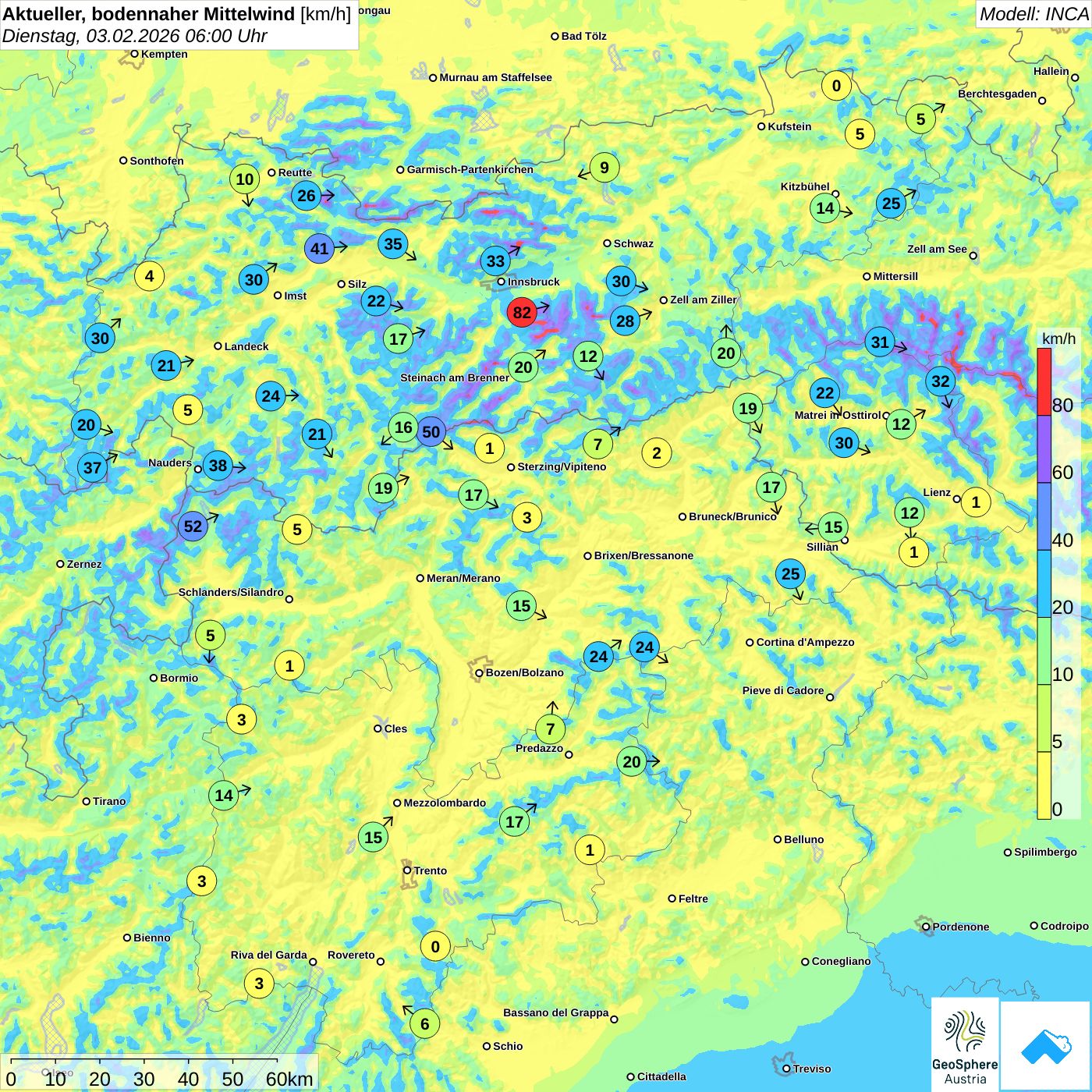
Task: Click the Bruneck/Brunico label
Action: point(732,516)
